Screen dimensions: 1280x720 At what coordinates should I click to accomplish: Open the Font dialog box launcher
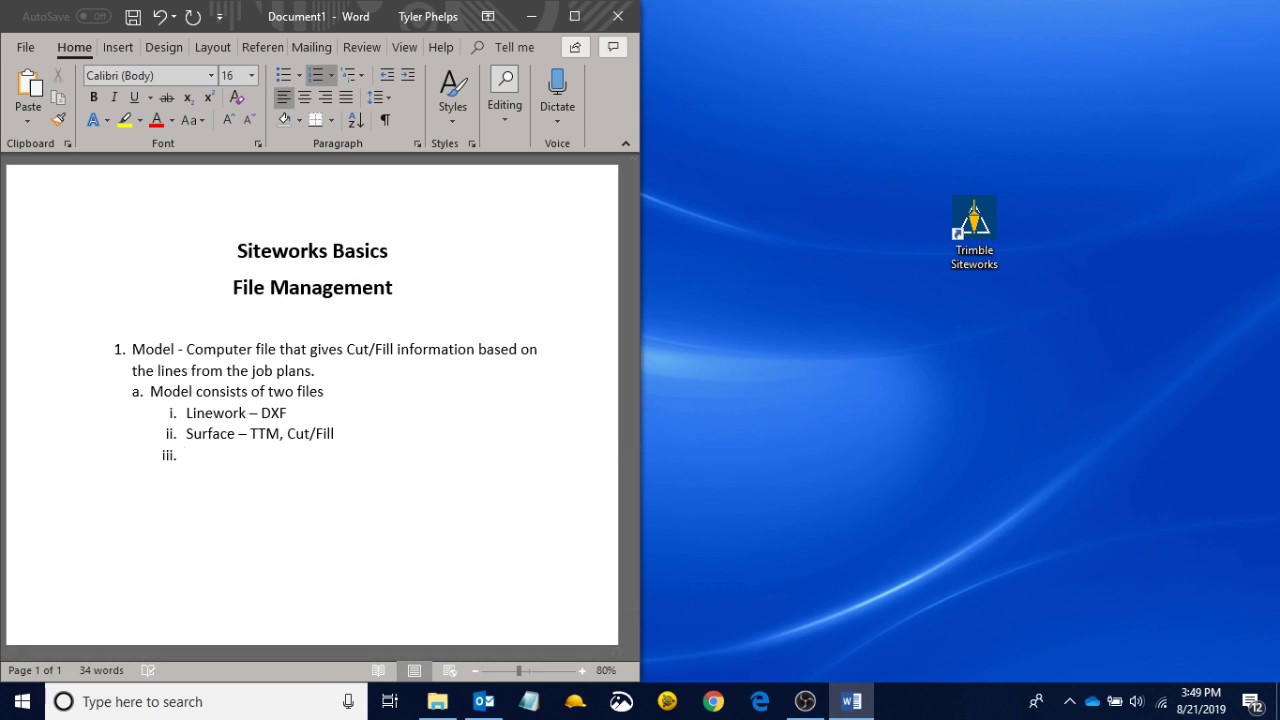coord(258,144)
